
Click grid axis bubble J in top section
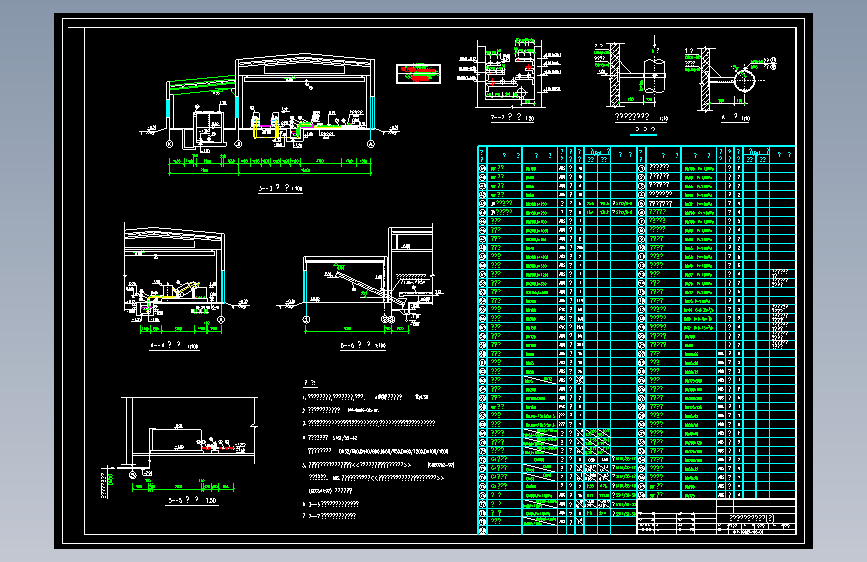[238, 144]
